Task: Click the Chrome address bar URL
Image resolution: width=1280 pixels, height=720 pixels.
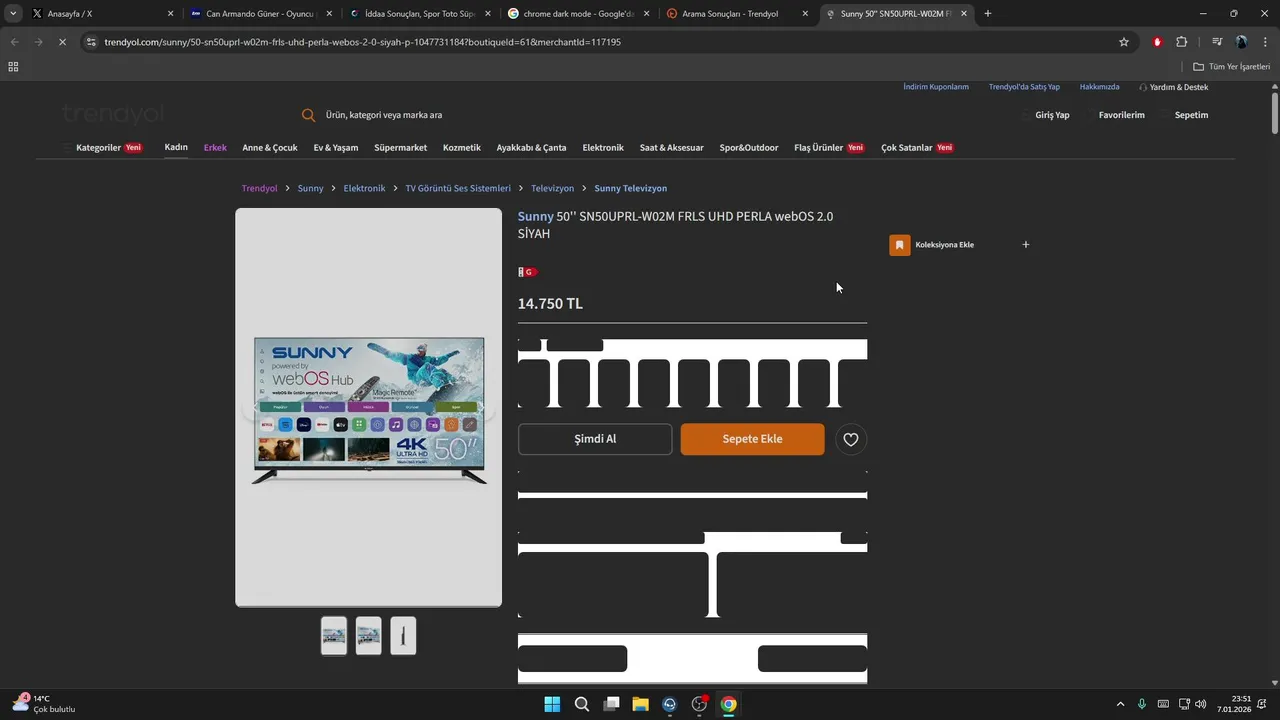Action: pyautogui.click(x=362, y=42)
